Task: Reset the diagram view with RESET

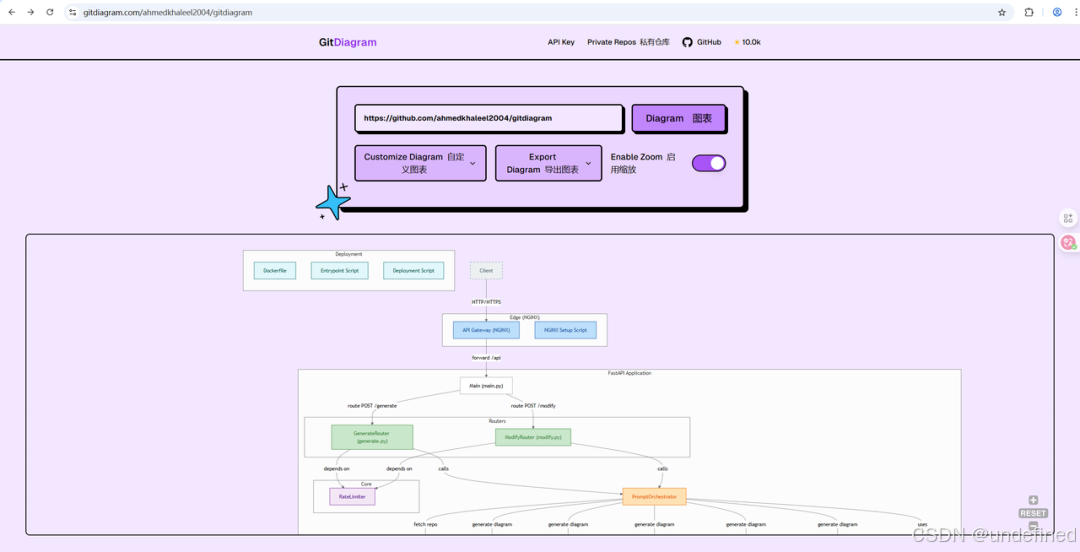Action: coord(1033,513)
